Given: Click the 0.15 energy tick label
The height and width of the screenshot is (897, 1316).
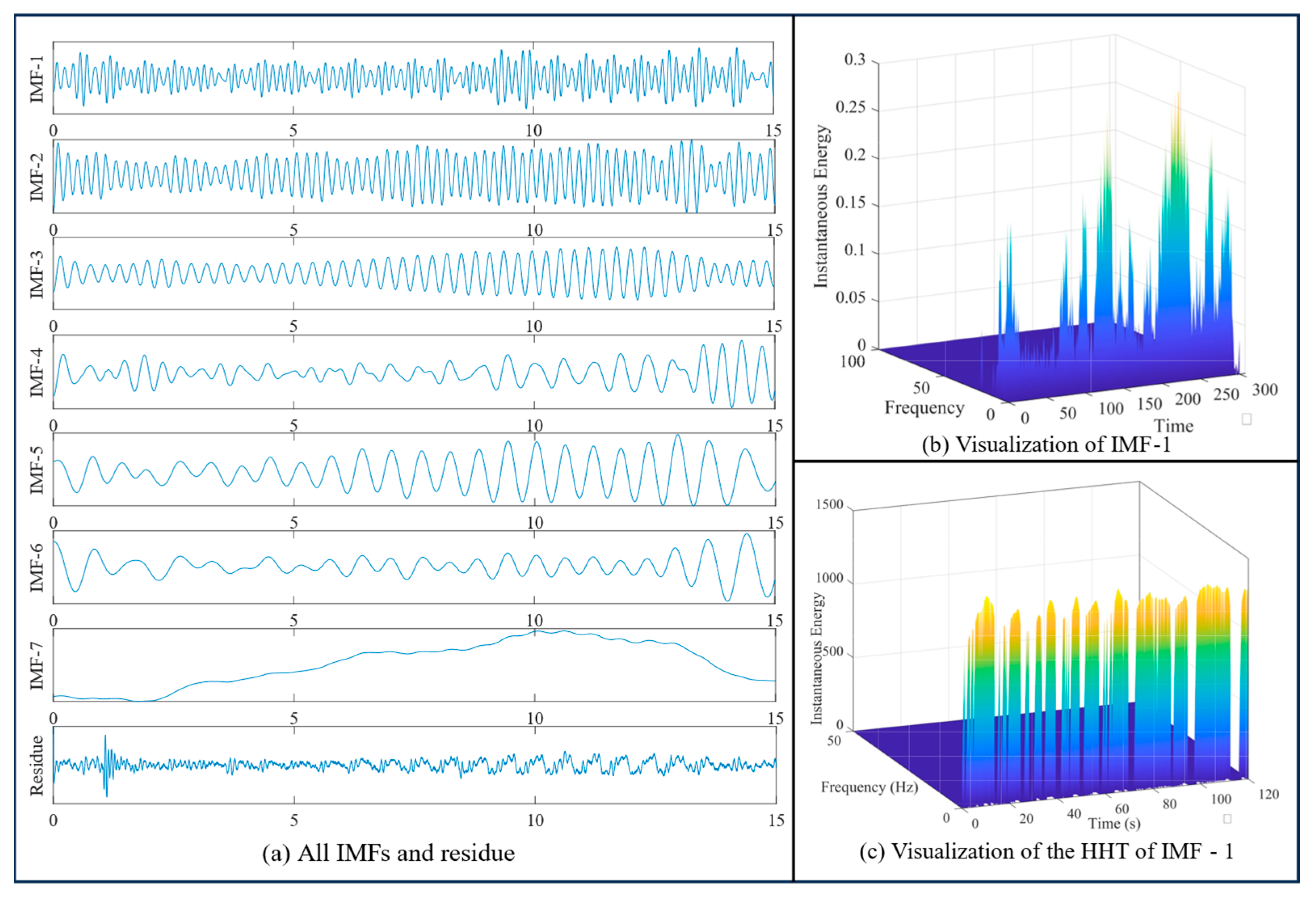Looking at the screenshot, I should pos(851,202).
